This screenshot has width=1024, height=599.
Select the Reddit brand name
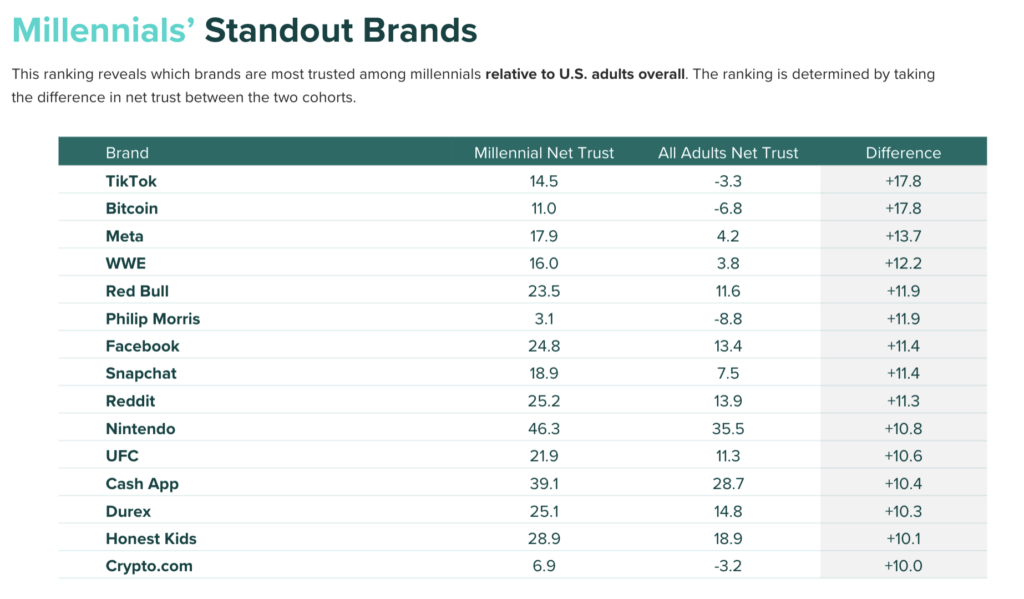click(131, 401)
